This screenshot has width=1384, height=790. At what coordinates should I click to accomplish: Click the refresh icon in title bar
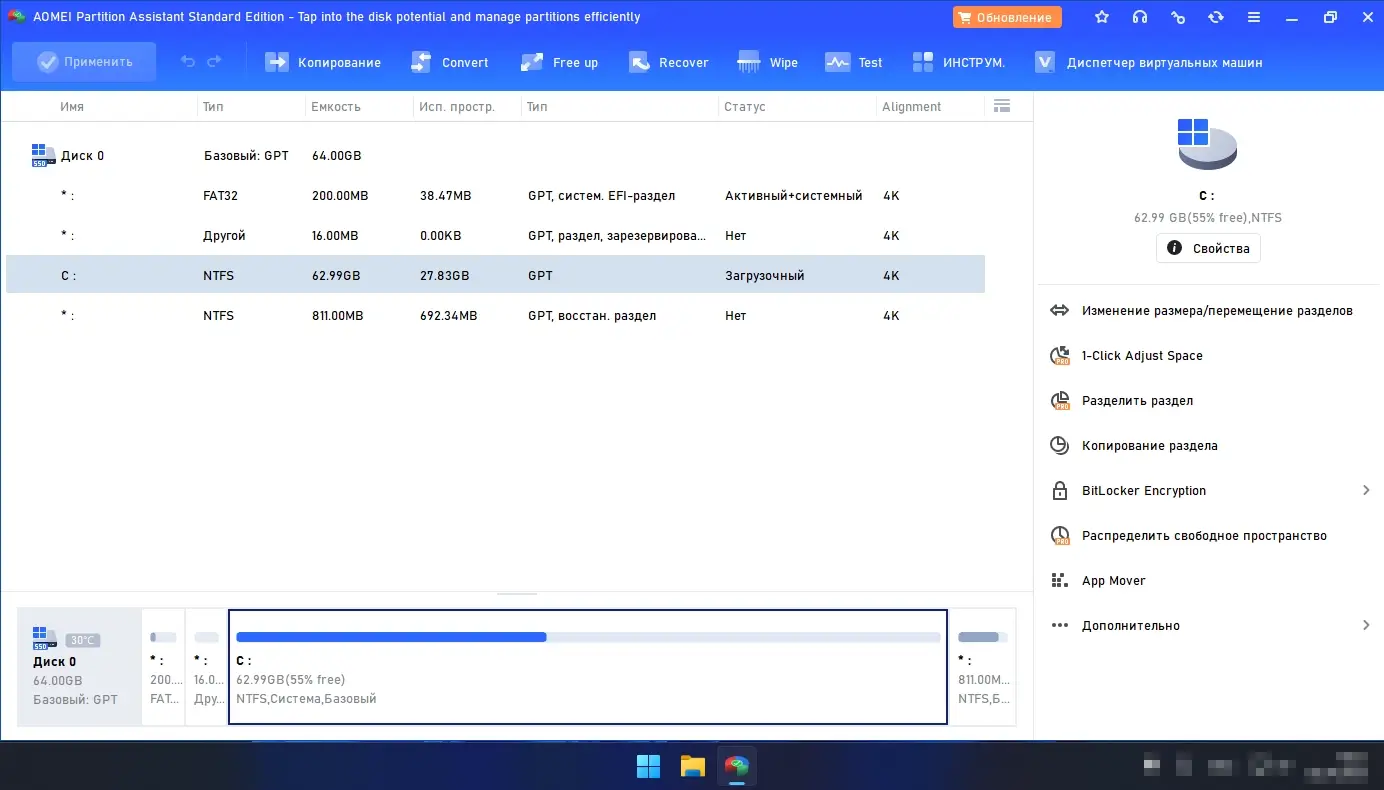1216,17
